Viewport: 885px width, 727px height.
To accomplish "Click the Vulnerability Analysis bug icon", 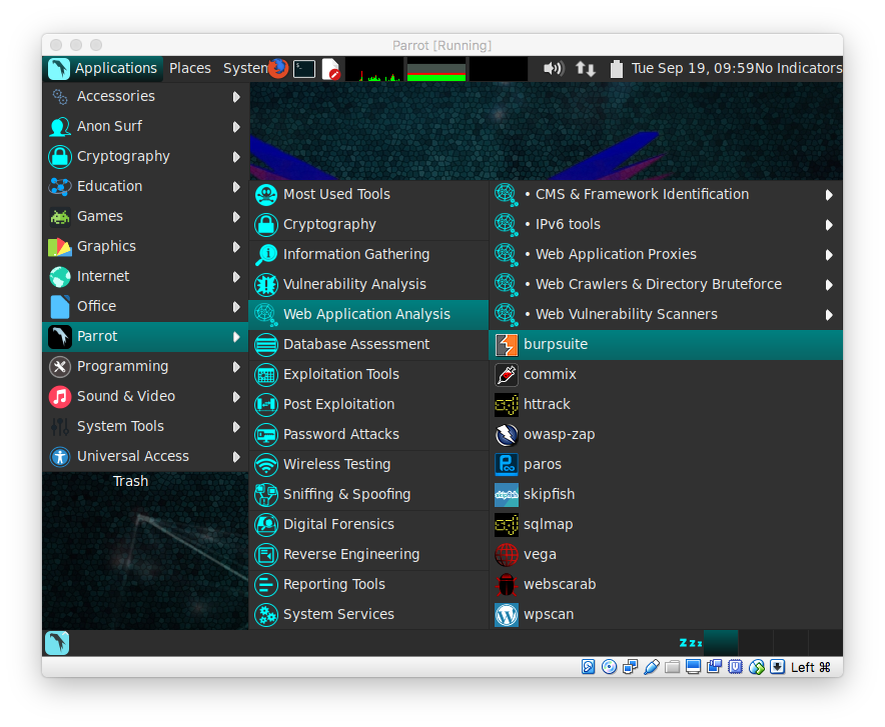I will pyautogui.click(x=266, y=284).
